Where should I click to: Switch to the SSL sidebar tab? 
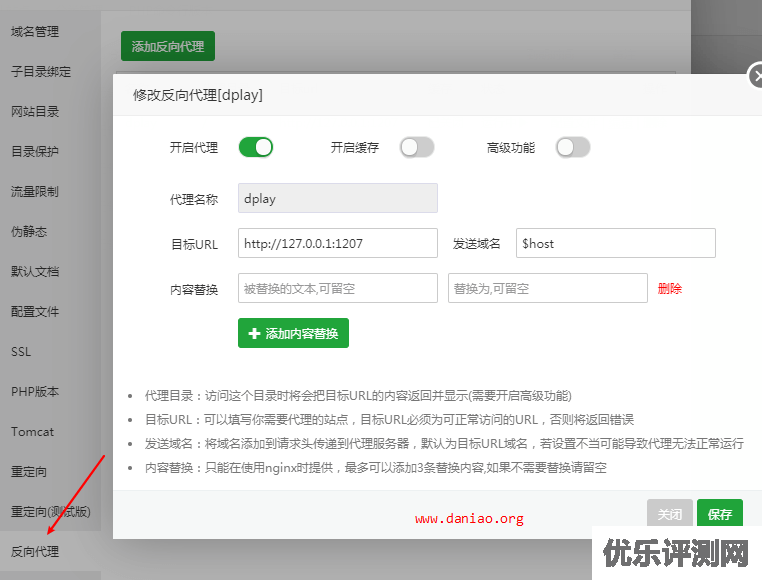coord(21,352)
